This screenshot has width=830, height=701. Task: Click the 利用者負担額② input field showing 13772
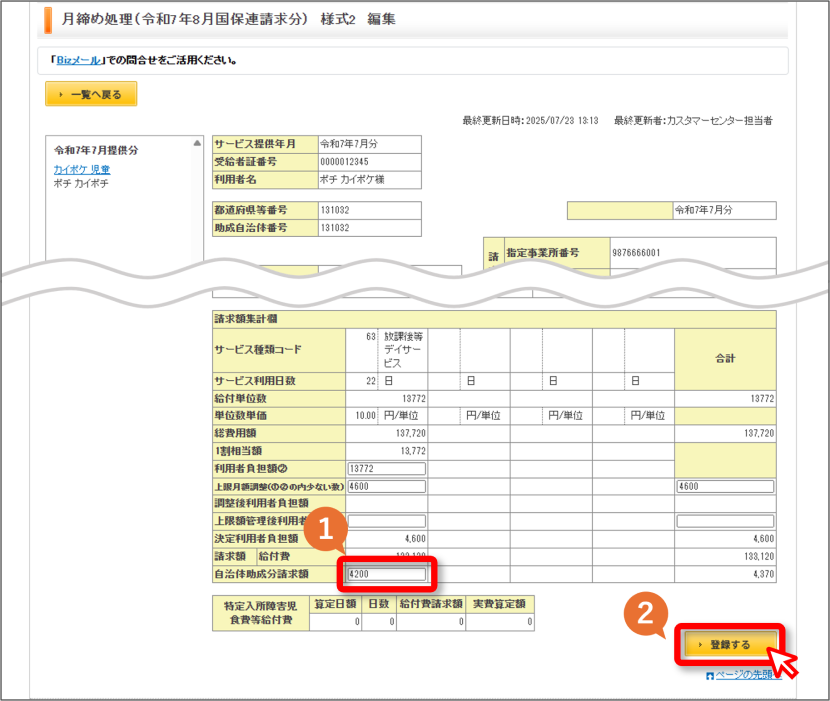pos(386,469)
